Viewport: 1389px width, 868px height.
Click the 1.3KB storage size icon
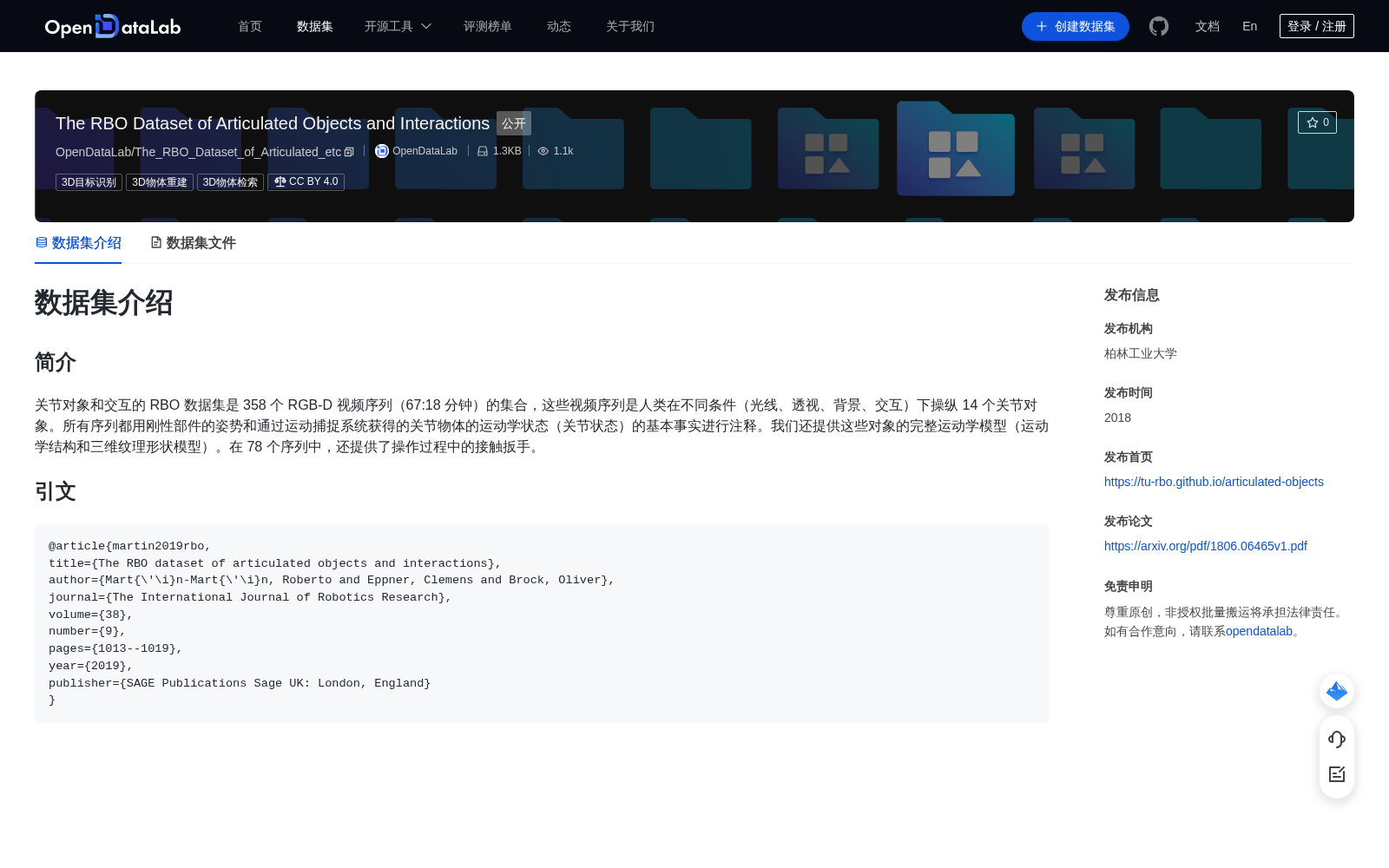[483, 151]
